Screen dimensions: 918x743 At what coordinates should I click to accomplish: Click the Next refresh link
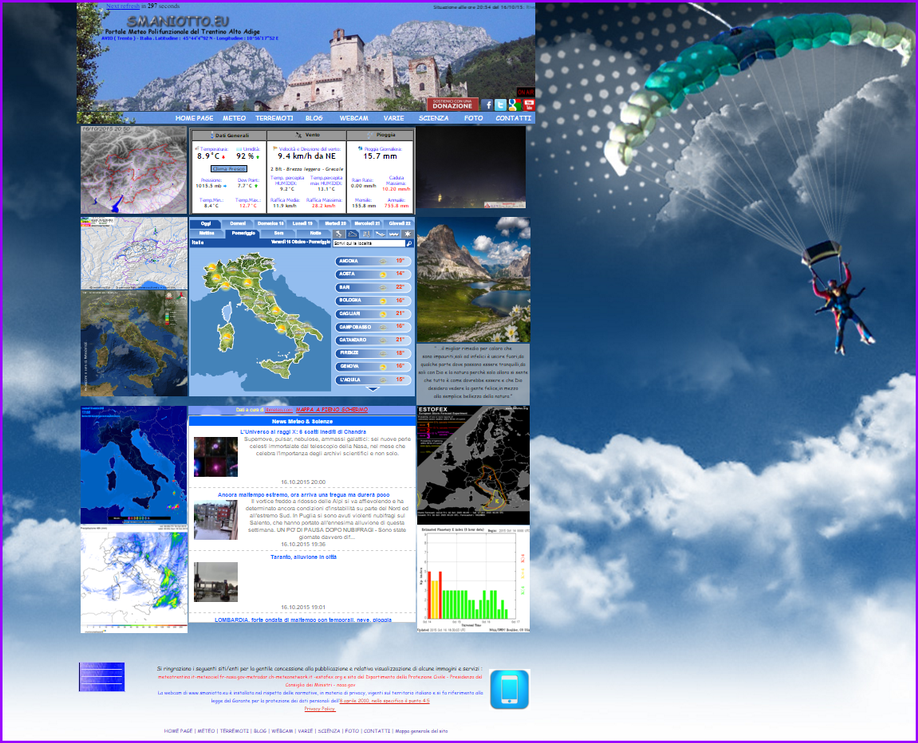(x=123, y=6)
